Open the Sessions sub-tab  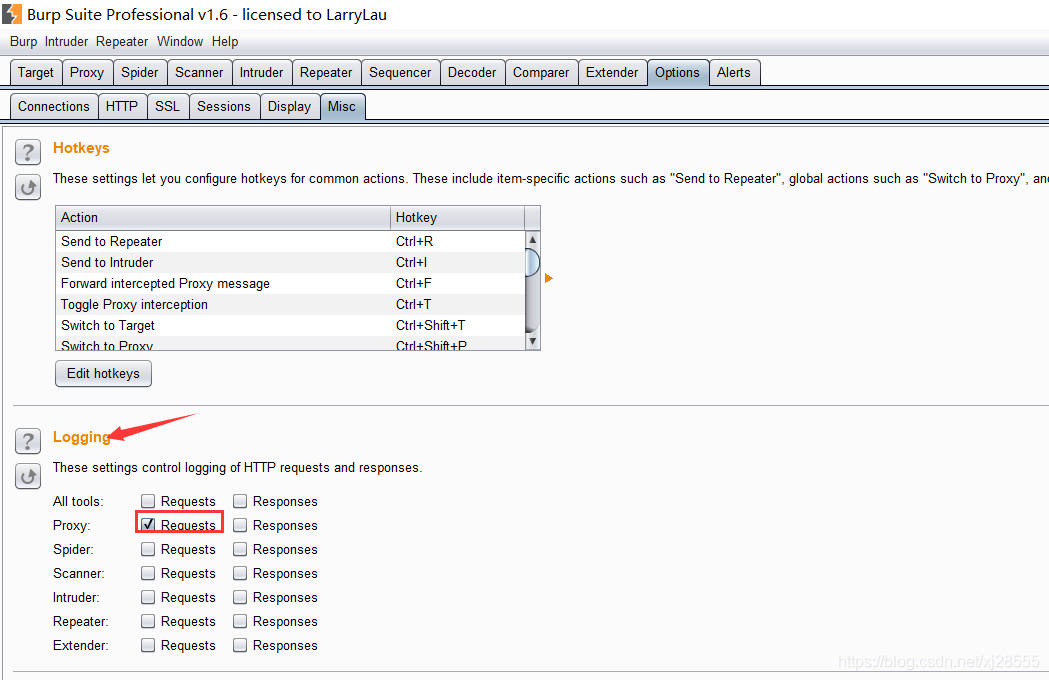pyautogui.click(x=223, y=106)
